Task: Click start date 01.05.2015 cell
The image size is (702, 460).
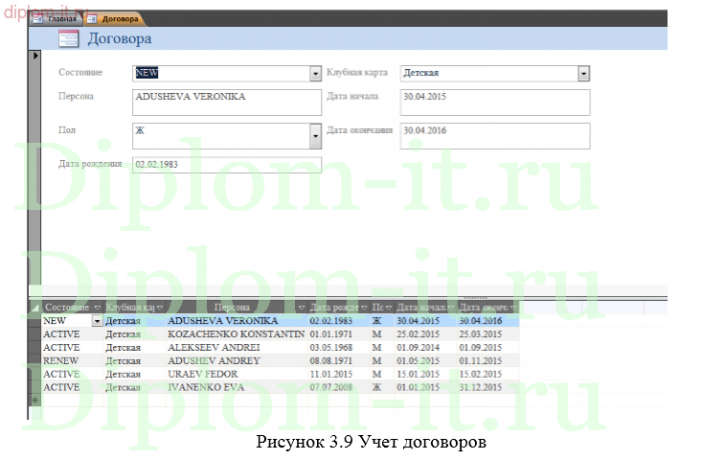Action: (x=425, y=361)
